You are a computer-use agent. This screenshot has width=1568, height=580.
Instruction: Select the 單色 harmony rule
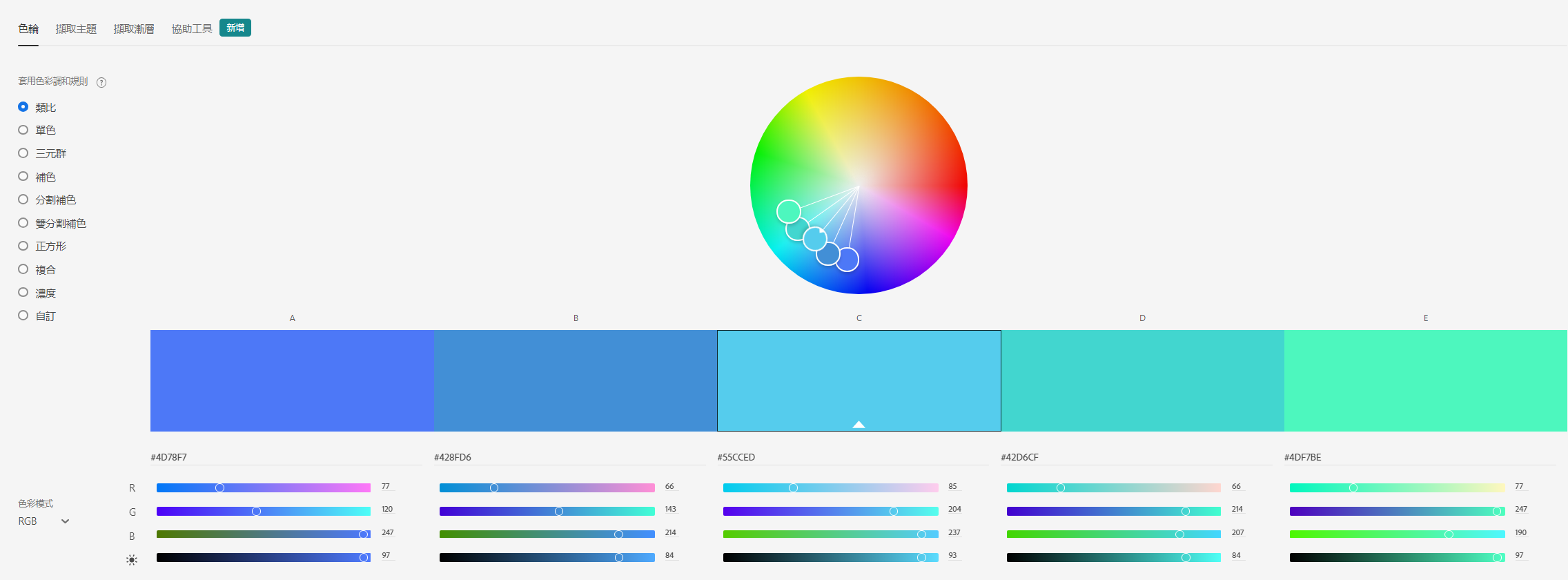tap(37, 130)
